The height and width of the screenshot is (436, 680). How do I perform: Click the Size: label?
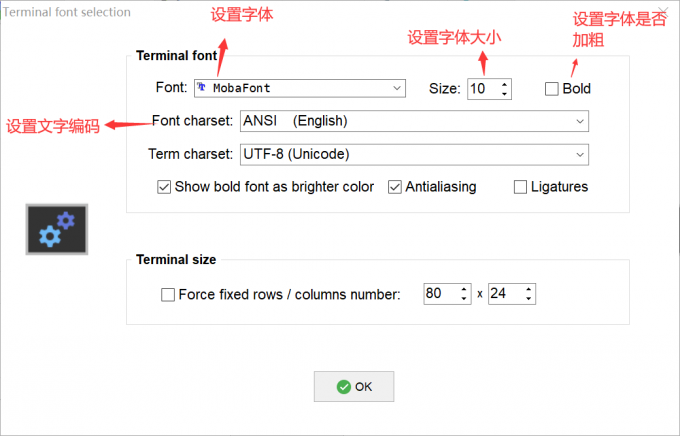coord(445,89)
